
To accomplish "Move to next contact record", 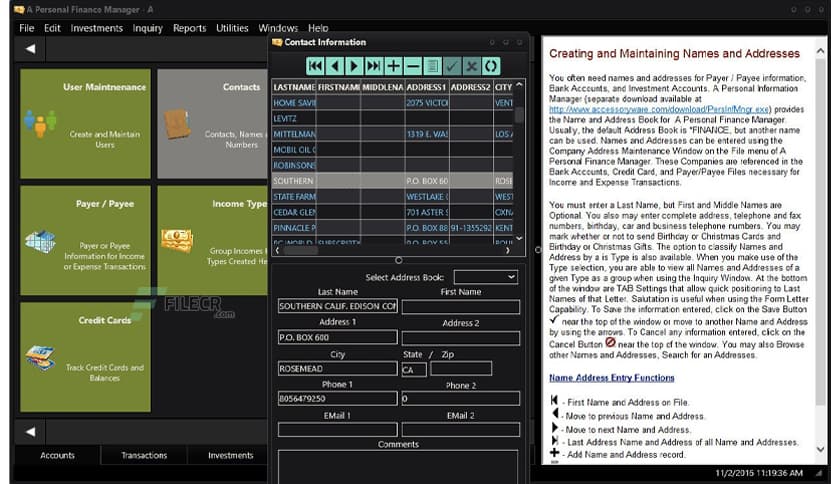I will coord(354,66).
